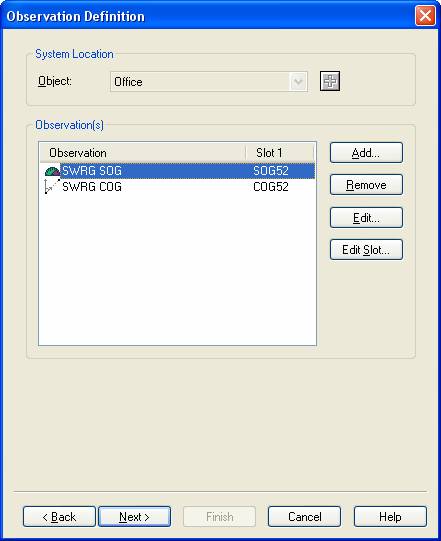Click the SWRG SOG speedometer icon
The image size is (441, 541).
tap(52, 171)
